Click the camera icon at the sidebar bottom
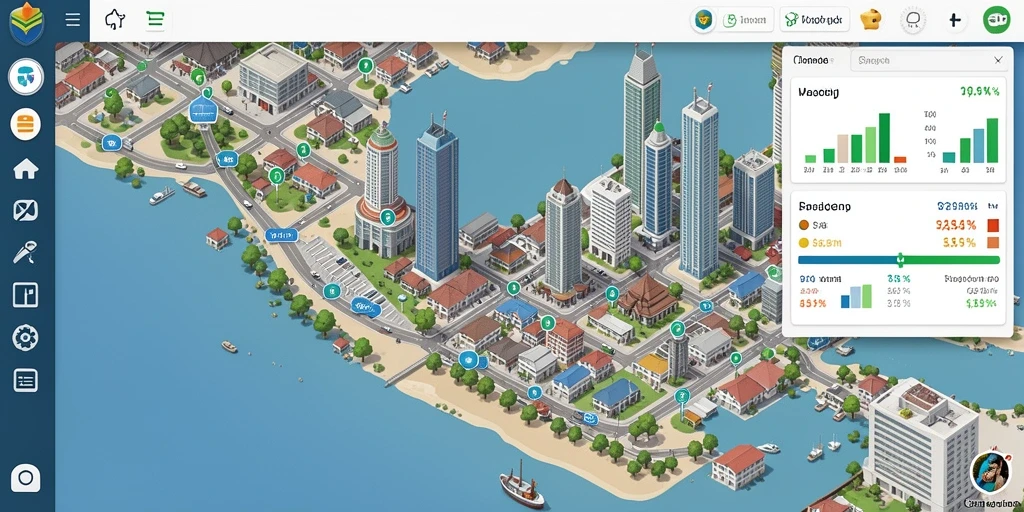This screenshot has width=1024, height=512. pos(25,478)
